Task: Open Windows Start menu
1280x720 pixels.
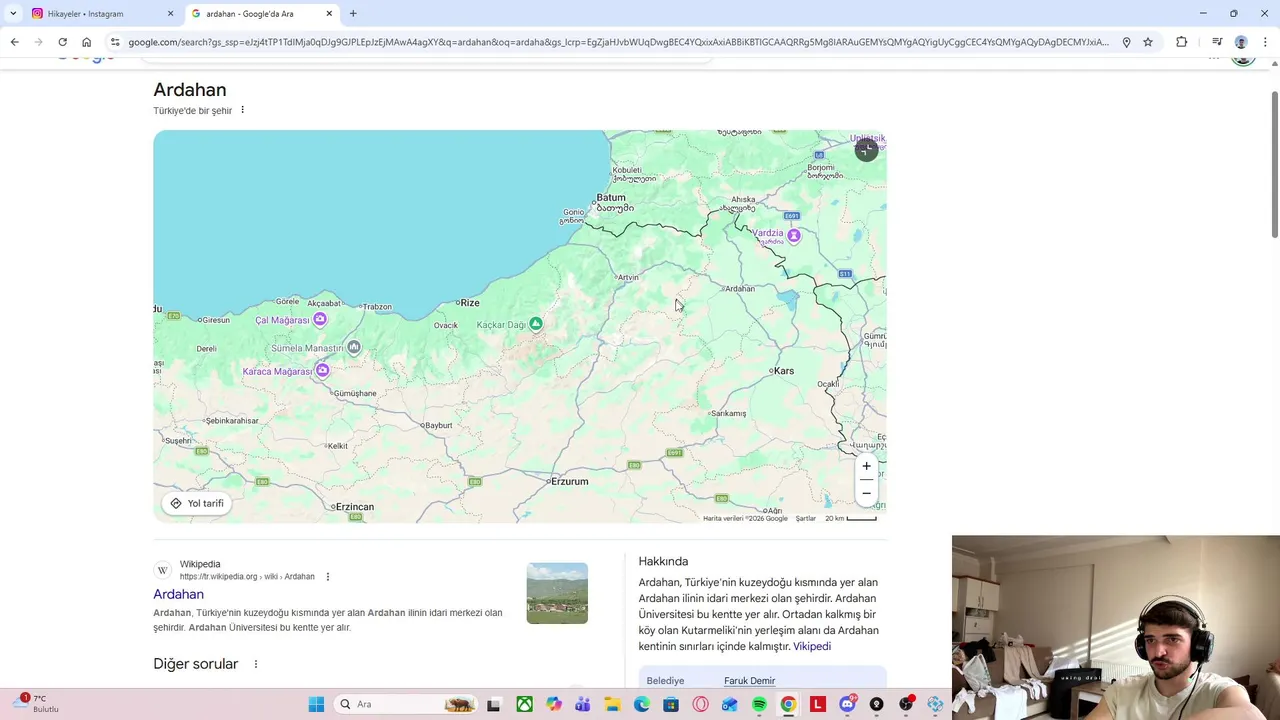Action: [x=316, y=704]
